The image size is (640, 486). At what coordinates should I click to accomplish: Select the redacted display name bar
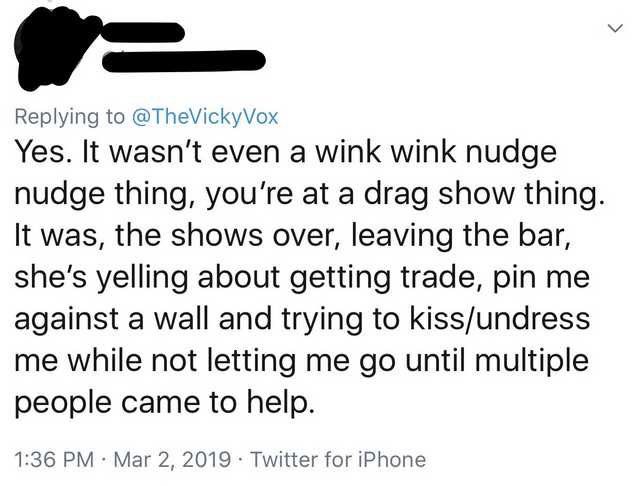click(142, 31)
